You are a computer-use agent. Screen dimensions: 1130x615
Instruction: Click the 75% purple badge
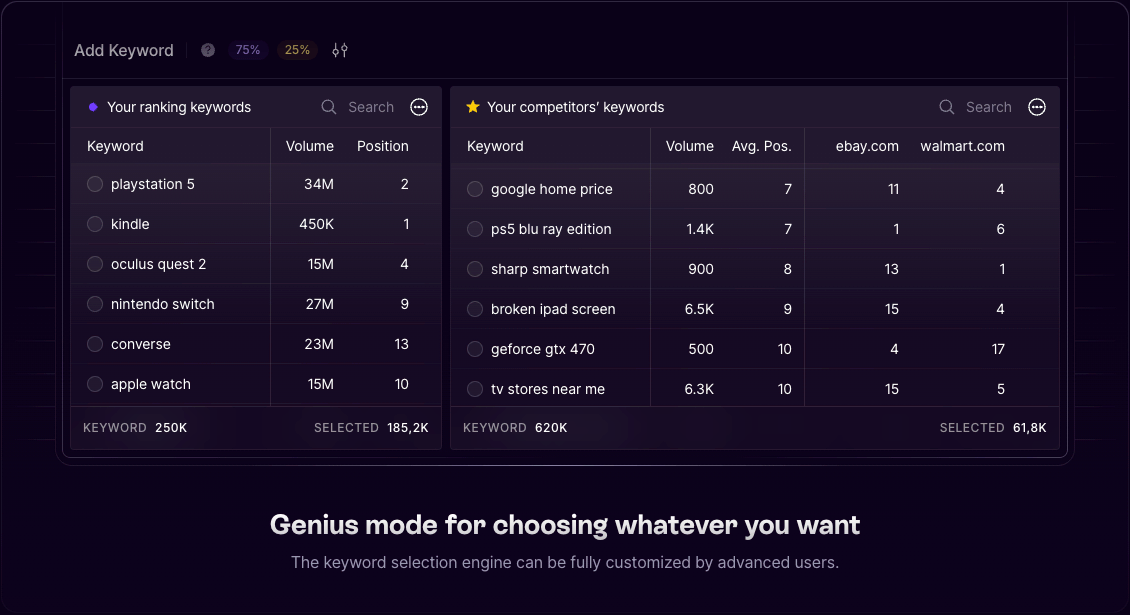tap(248, 50)
